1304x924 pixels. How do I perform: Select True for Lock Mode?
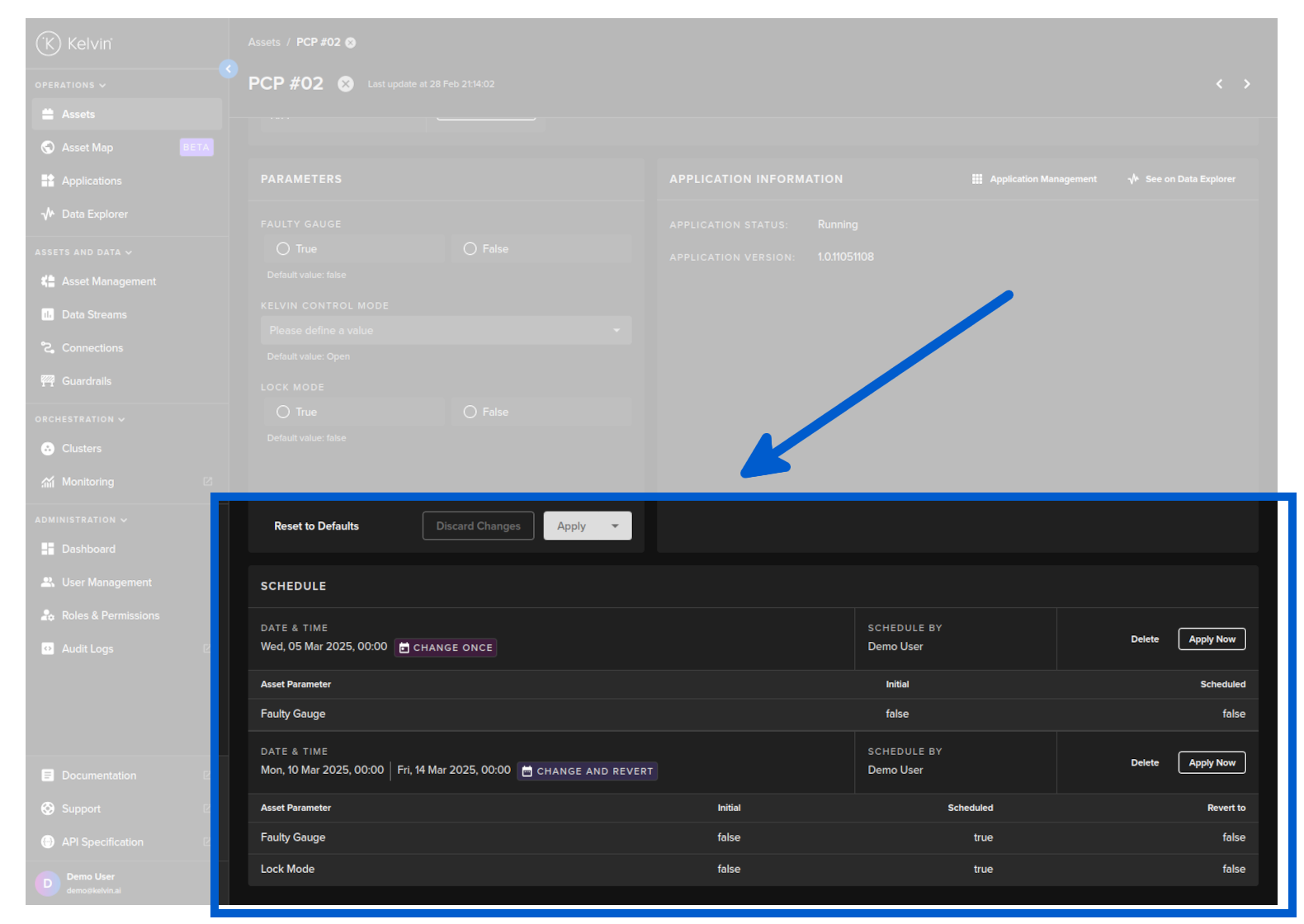tap(283, 412)
